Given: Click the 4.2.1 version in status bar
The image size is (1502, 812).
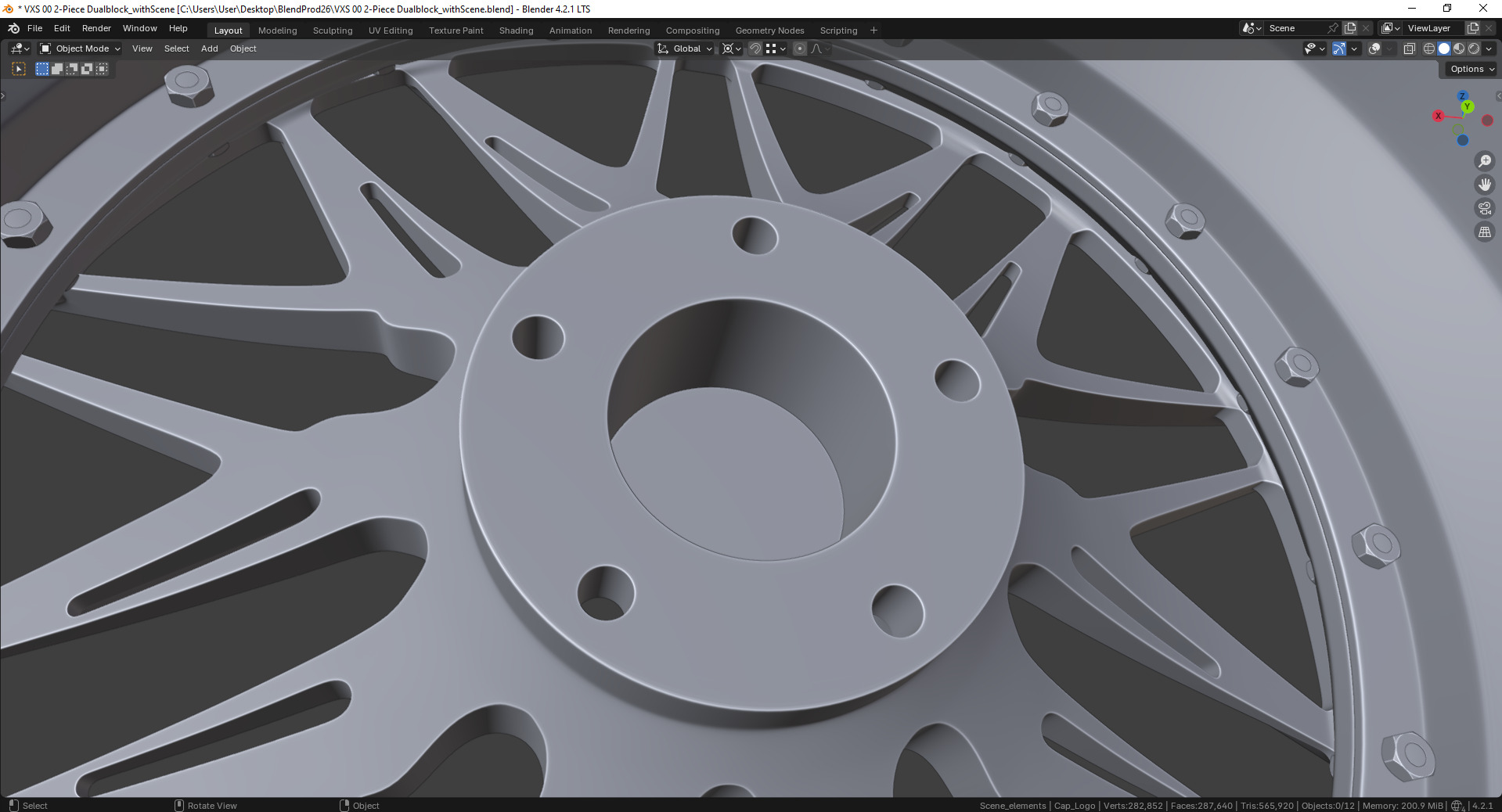Looking at the screenshot, I should tap(1482, 806).
